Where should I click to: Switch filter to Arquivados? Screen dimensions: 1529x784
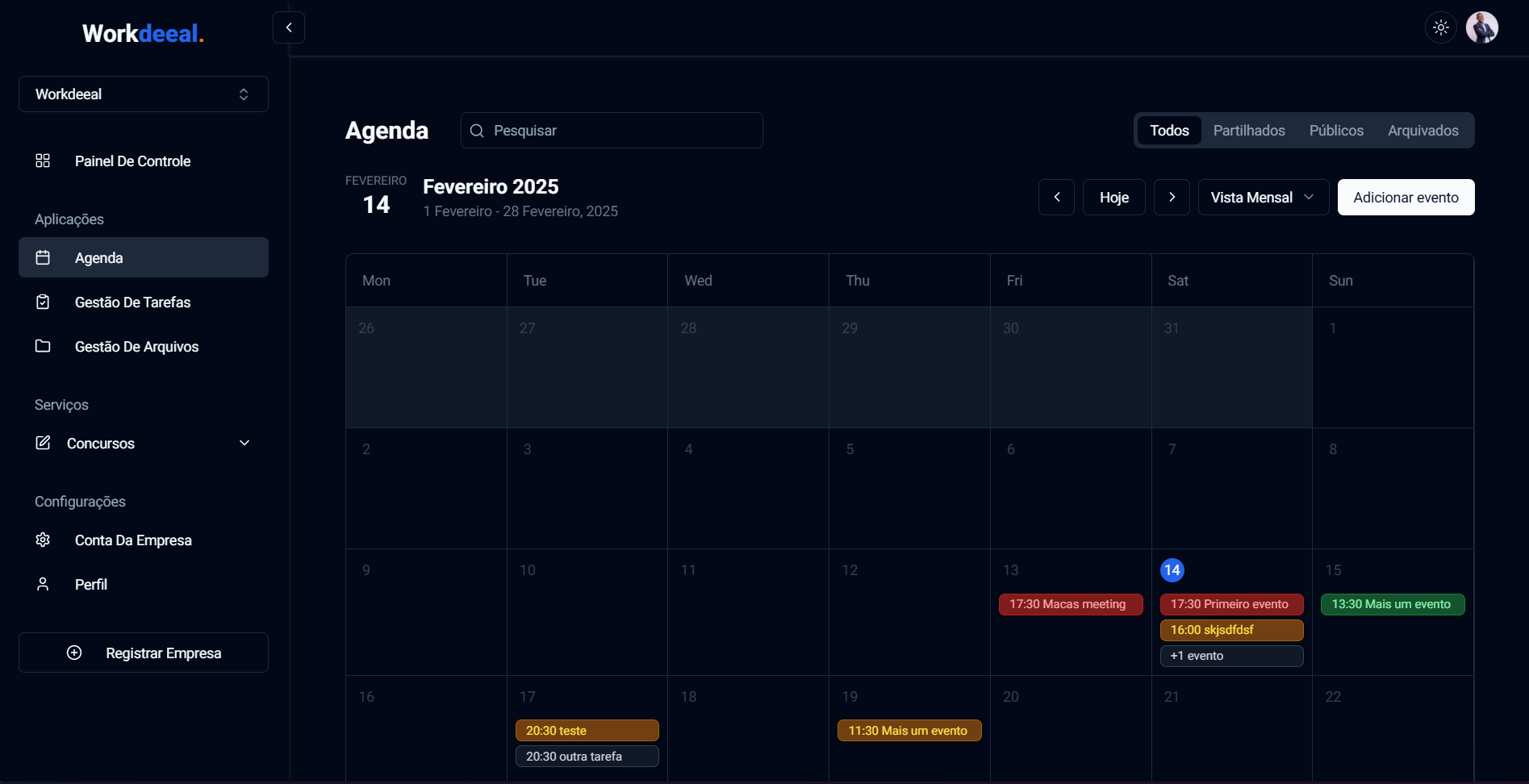(x=1422, y=130)
